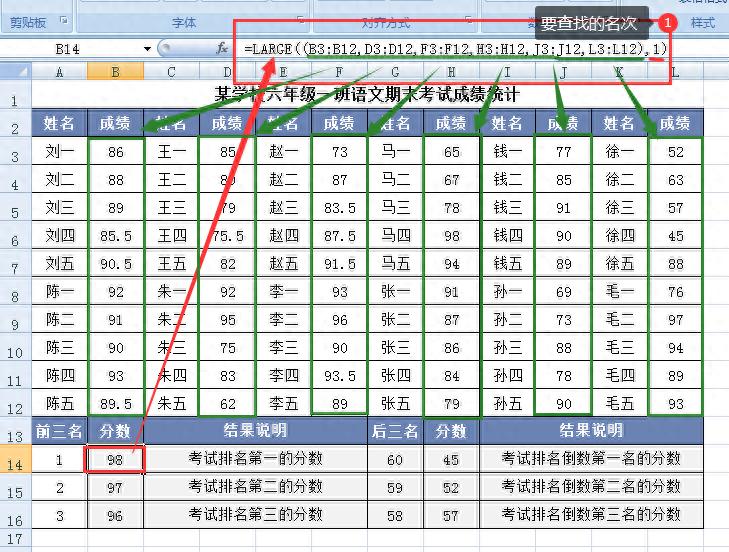Select 毛二's score 97
The height and width of the screenshot is (552, 729).
[x=675, y=319]
